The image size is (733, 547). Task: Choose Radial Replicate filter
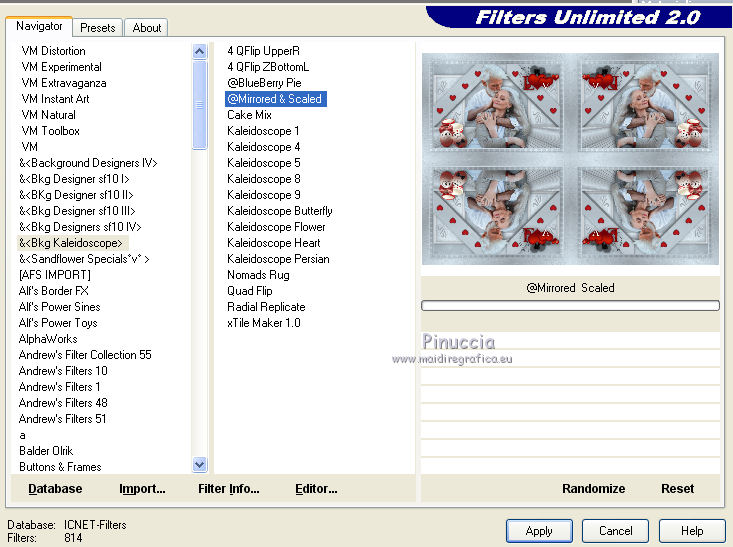point(266,307)
